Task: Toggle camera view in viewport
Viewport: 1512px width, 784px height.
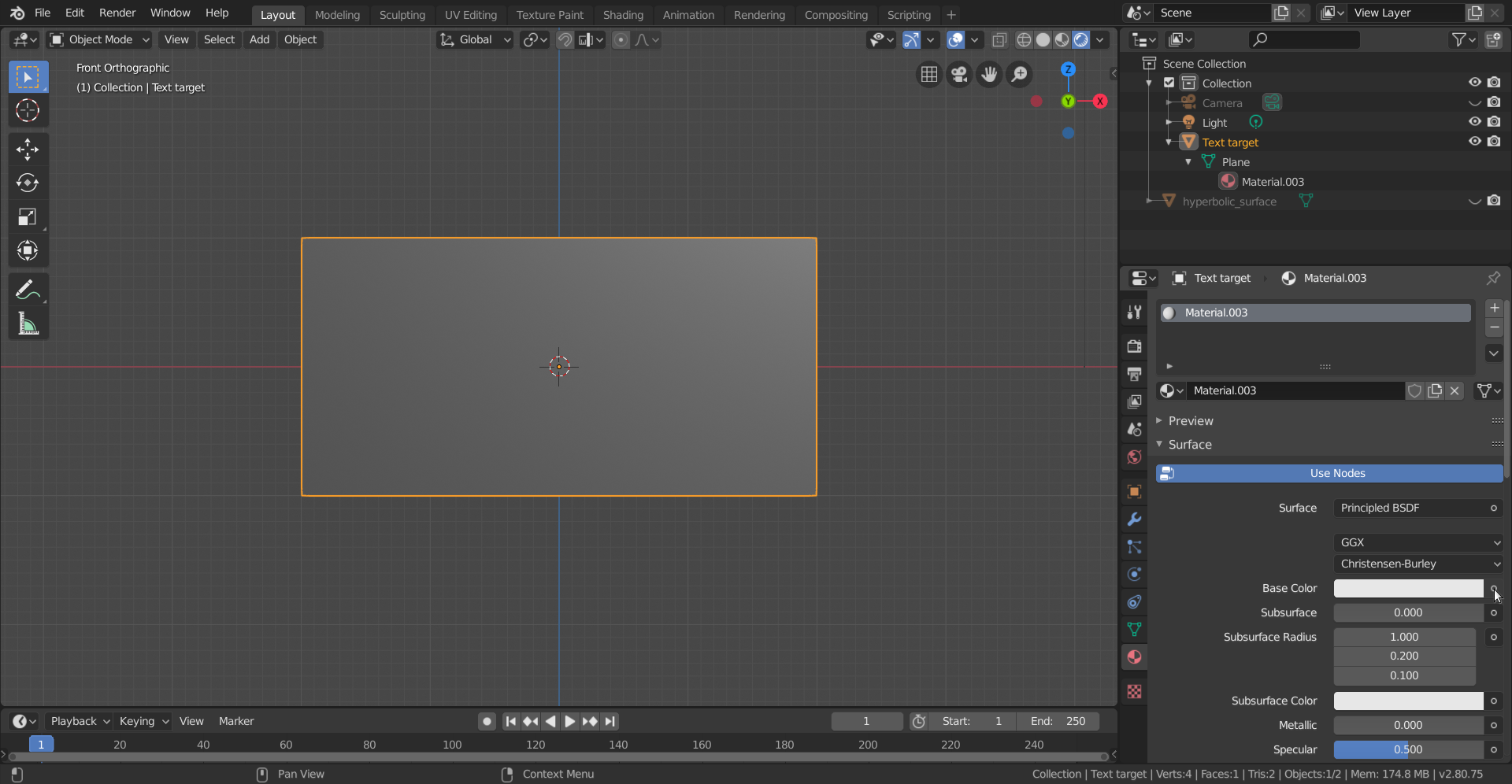Action: pos(959,74)
